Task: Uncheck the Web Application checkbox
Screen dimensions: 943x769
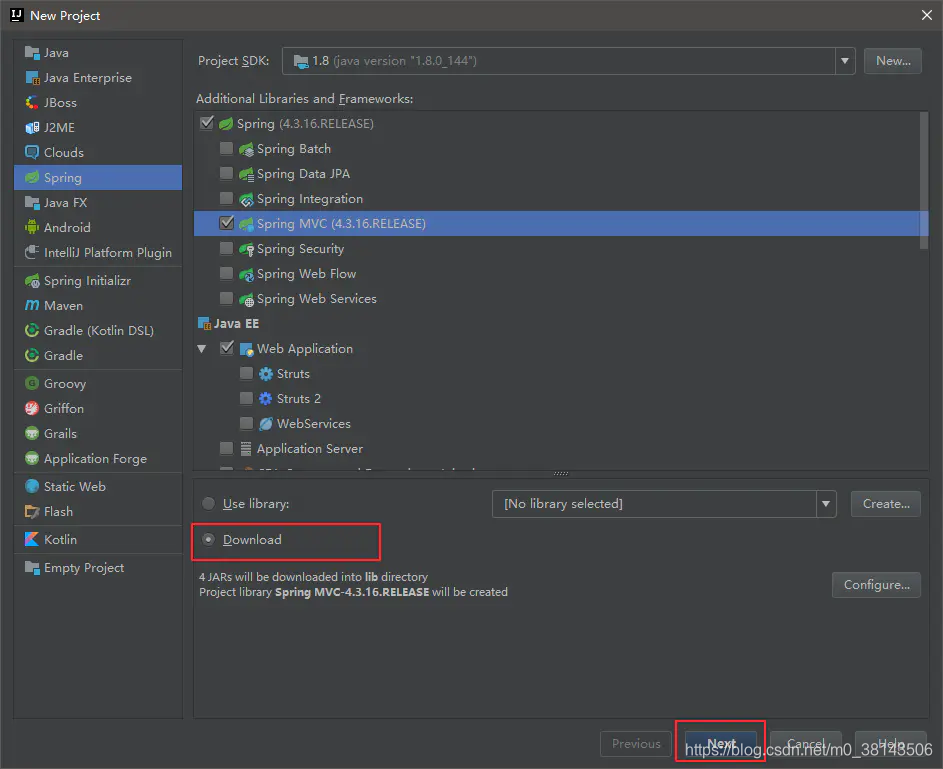Action: (x=227, y=348)
